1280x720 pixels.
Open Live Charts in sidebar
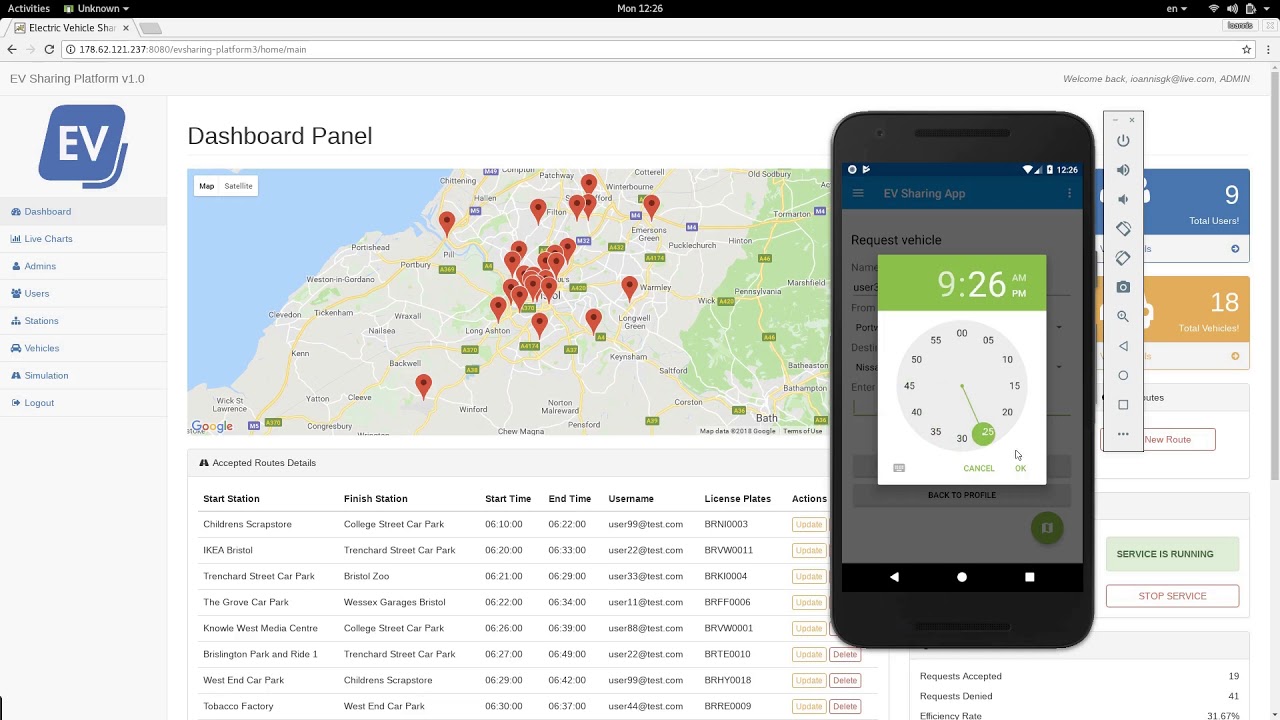pyautogui.click(x=48, y=239)
